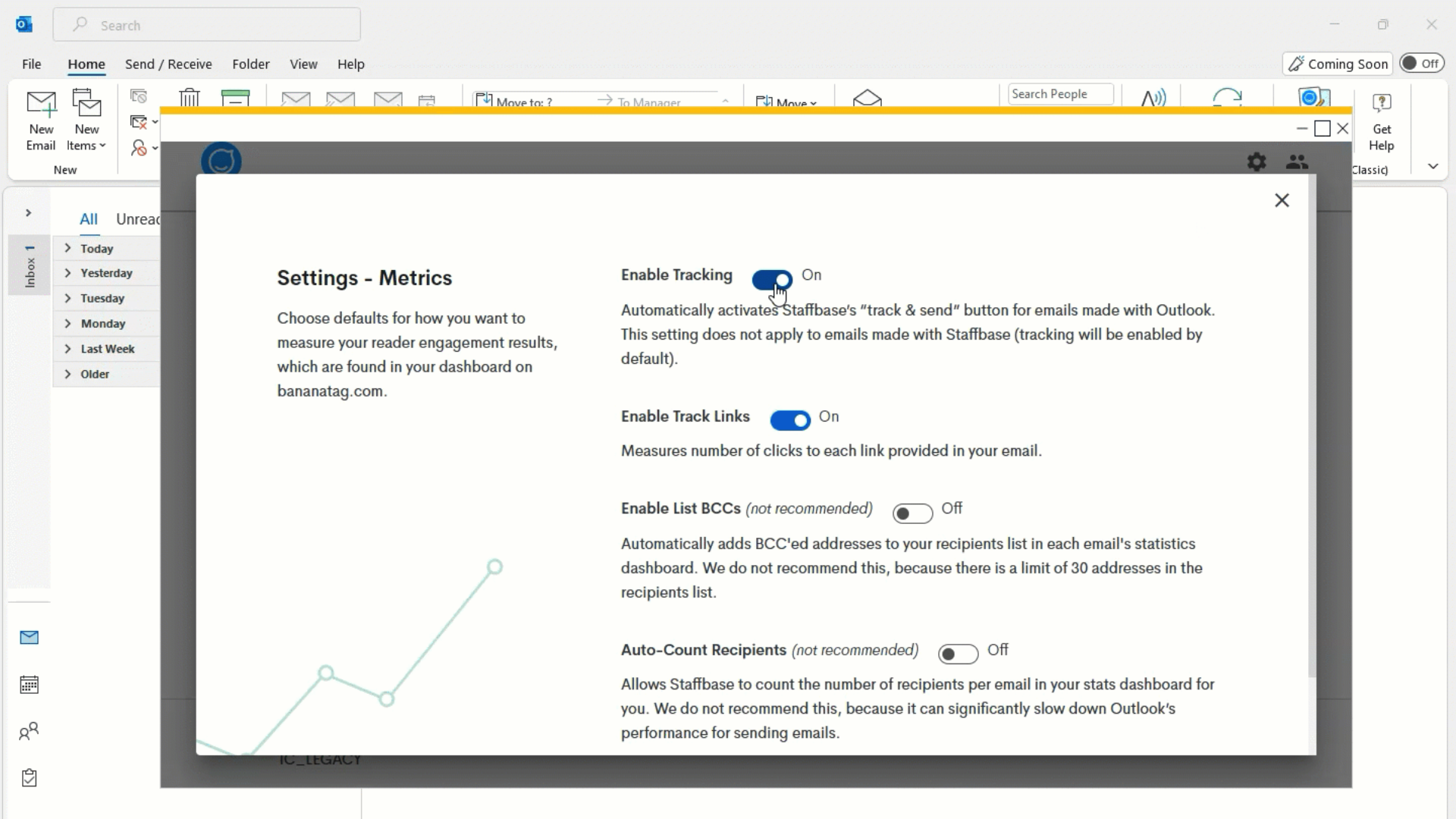
Task: Turn on Auto-Count Recipients switch
Action: pyautogui.click(x=958, y=654)
